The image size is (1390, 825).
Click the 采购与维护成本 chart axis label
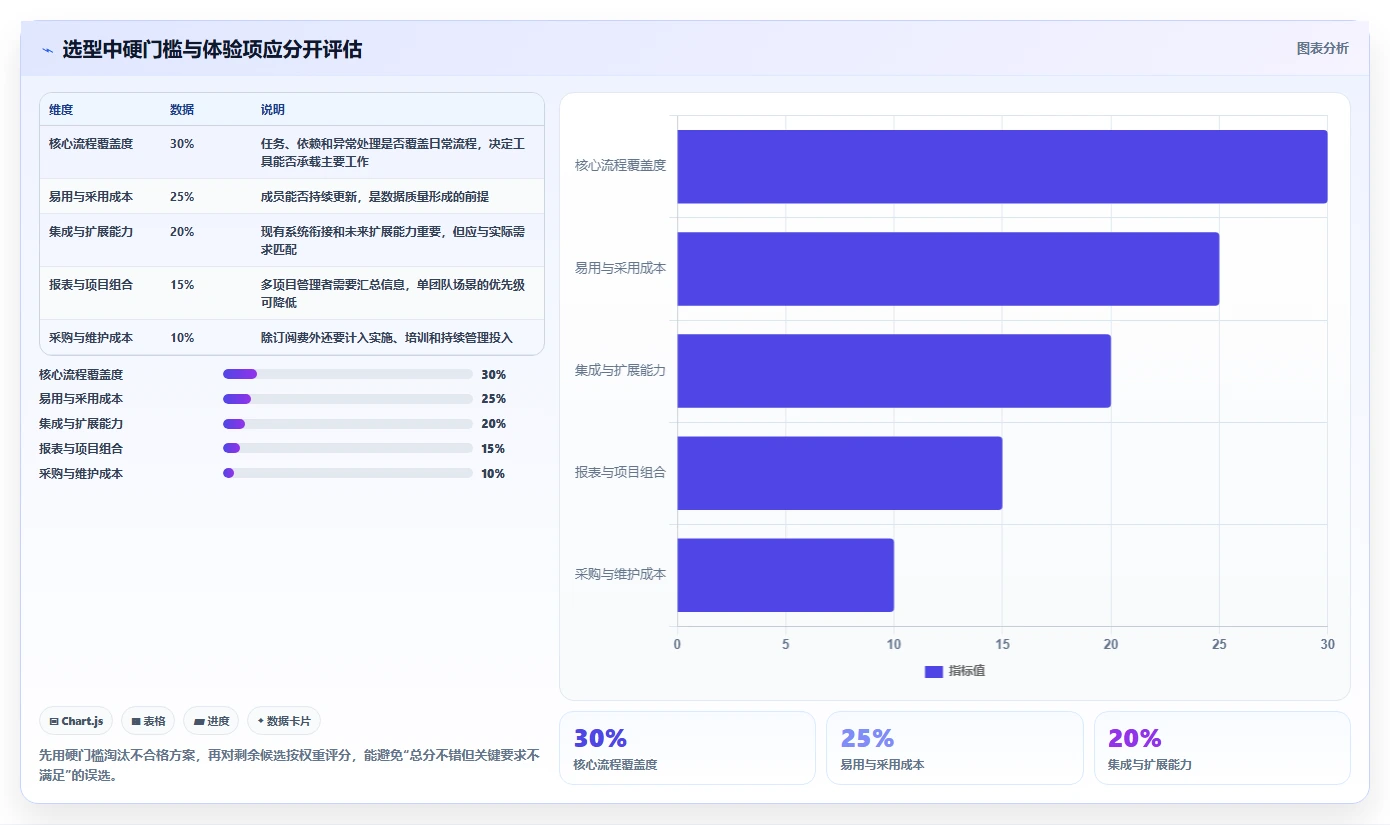620,574
